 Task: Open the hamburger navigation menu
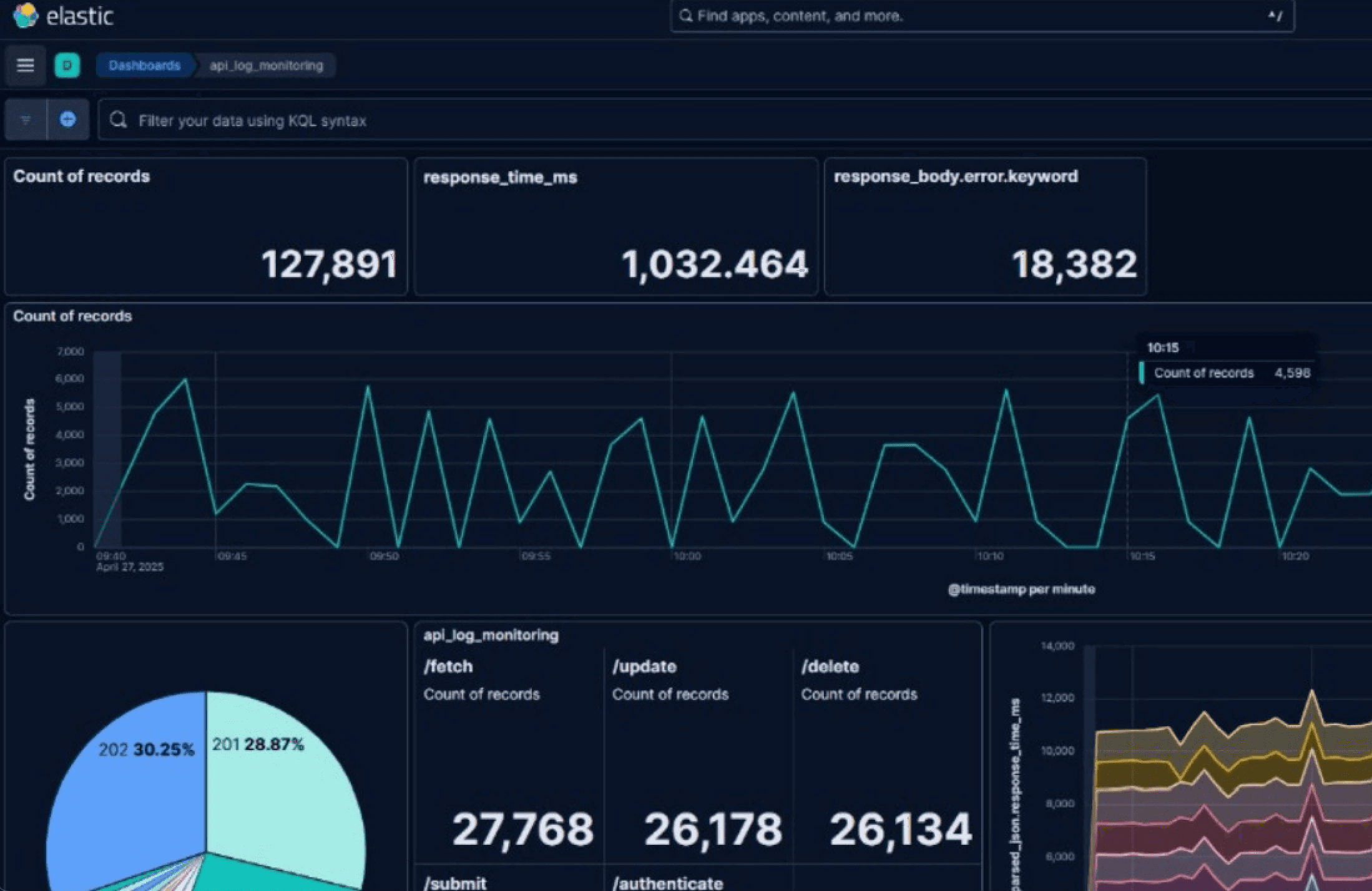point(26,65)
